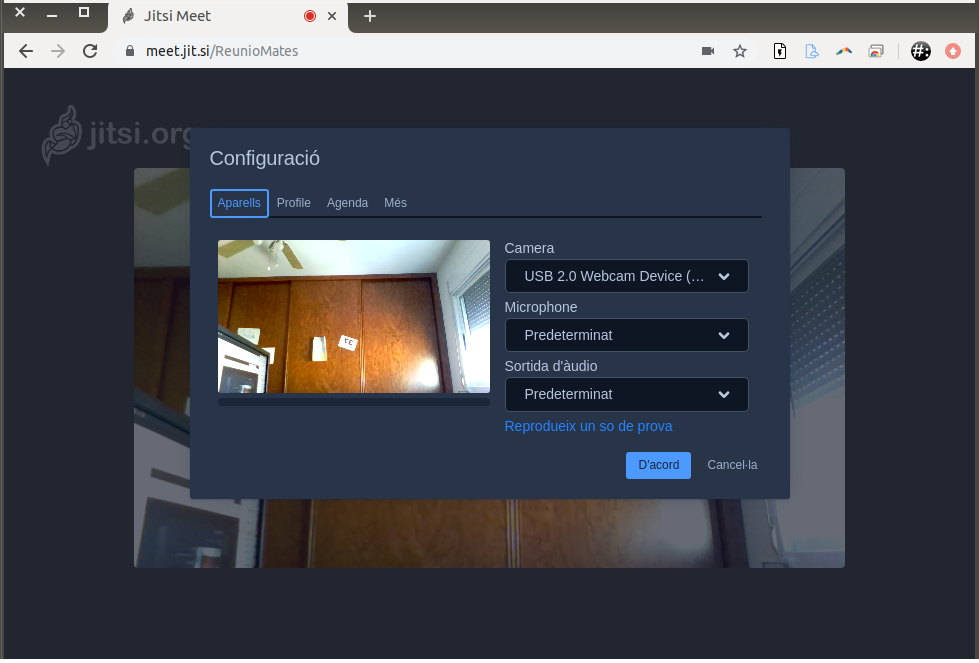979x663 pixels.
Task: Open the Agenda settings tab
Action: 347,203
